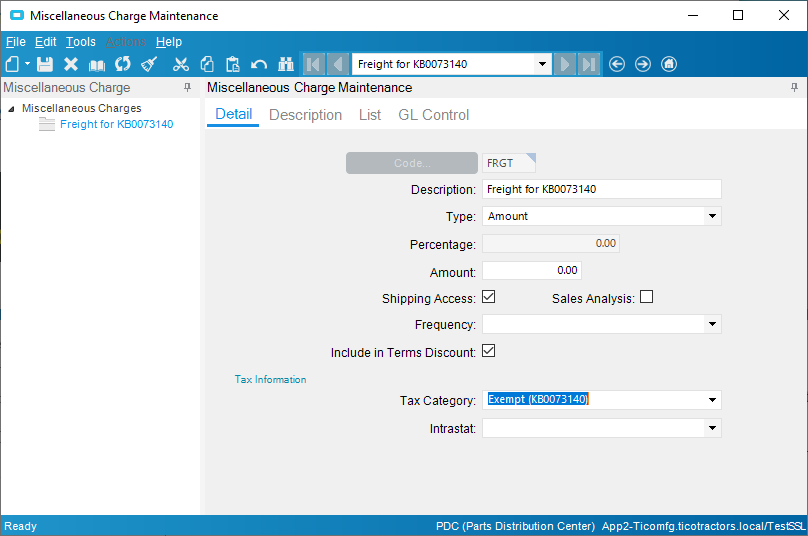Click the Ready status text

21,526
